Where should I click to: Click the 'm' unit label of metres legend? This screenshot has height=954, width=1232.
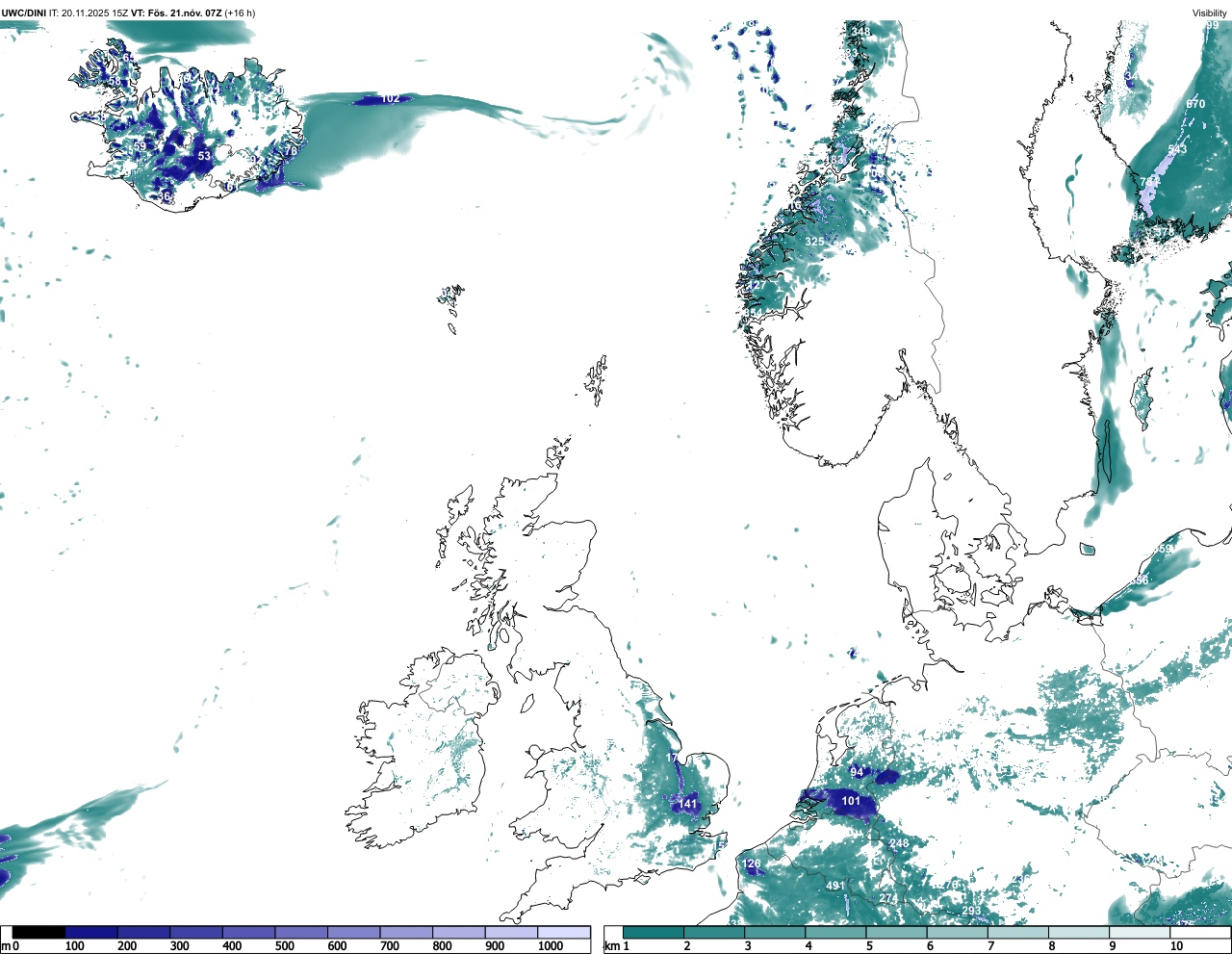[x=5, y=946]
